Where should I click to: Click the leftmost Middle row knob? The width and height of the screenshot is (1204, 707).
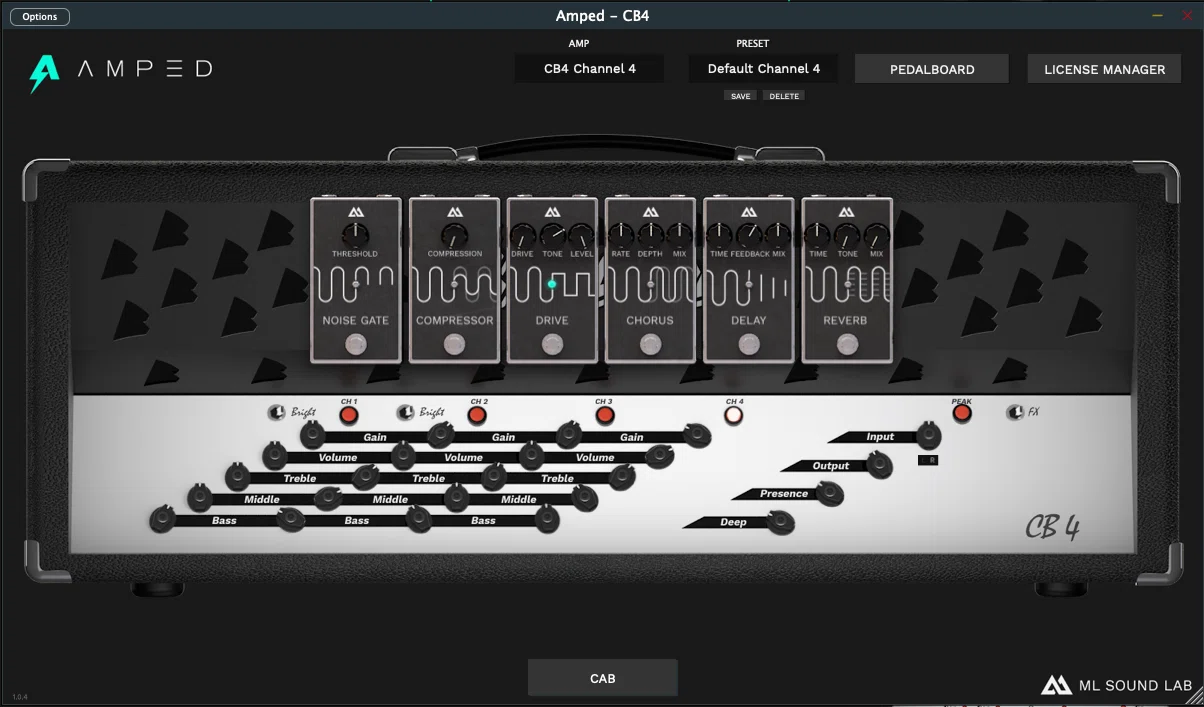click(200, 497)
